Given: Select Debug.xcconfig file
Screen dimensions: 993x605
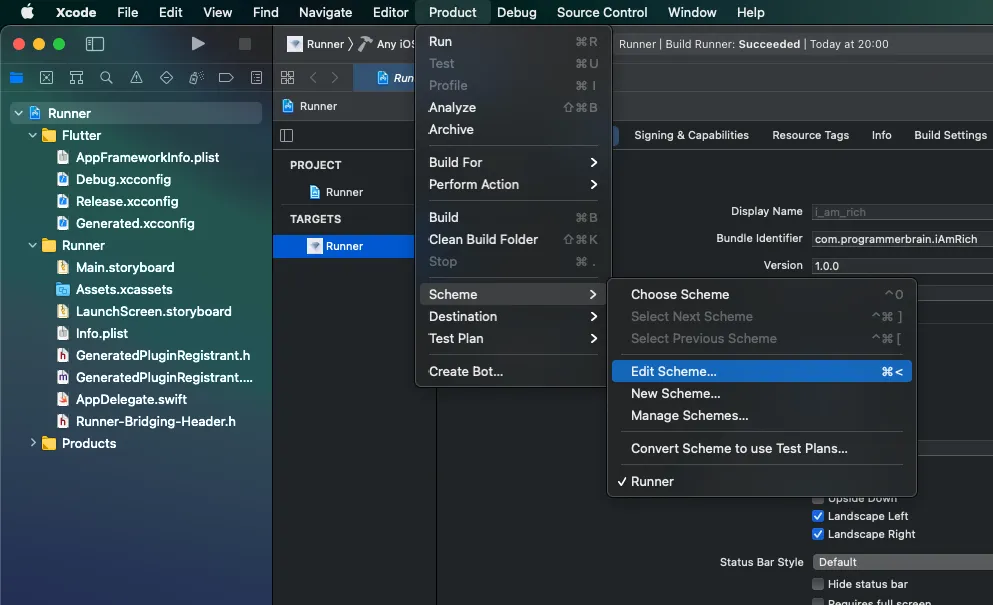Looking at the screenshot, I should [x=123, y=179].
